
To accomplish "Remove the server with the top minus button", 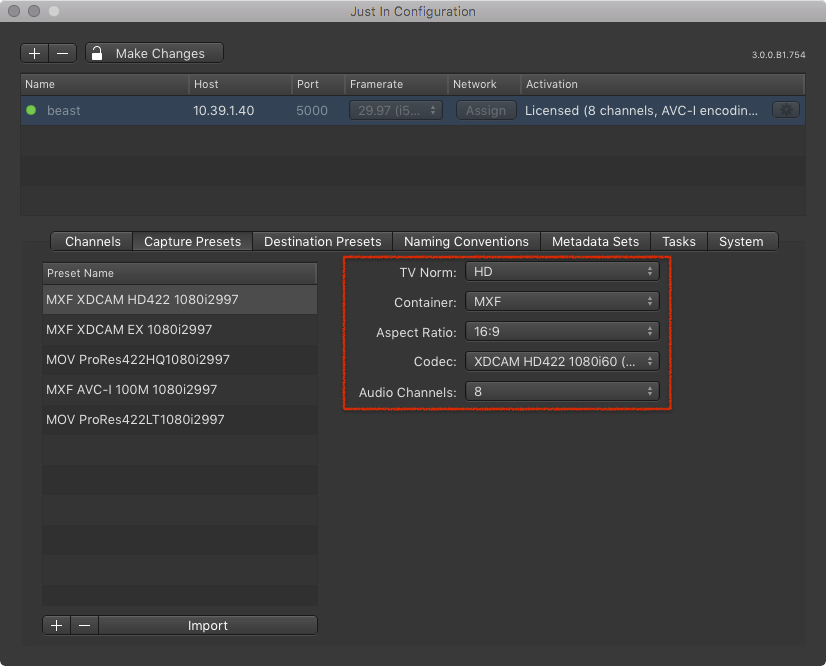I will (63, 53).
